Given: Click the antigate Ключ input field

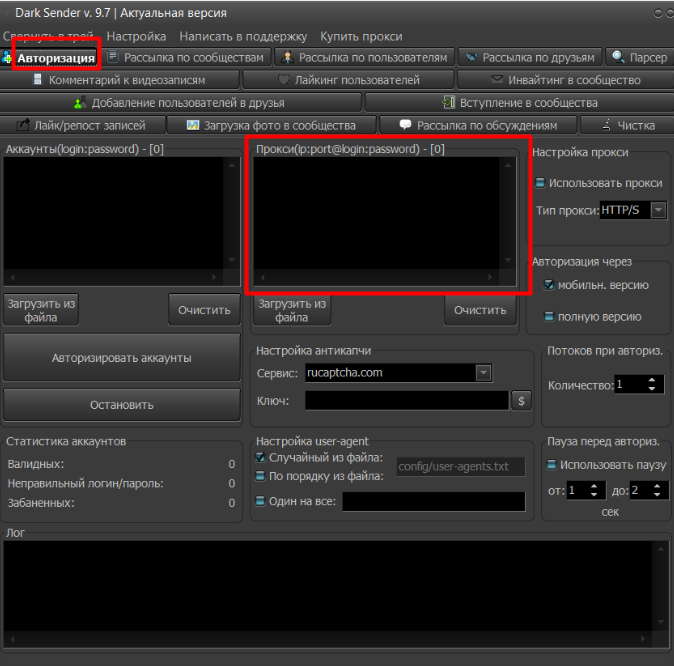Looking at the screenshot, I should pyautogui.click(x=407, y=401).
